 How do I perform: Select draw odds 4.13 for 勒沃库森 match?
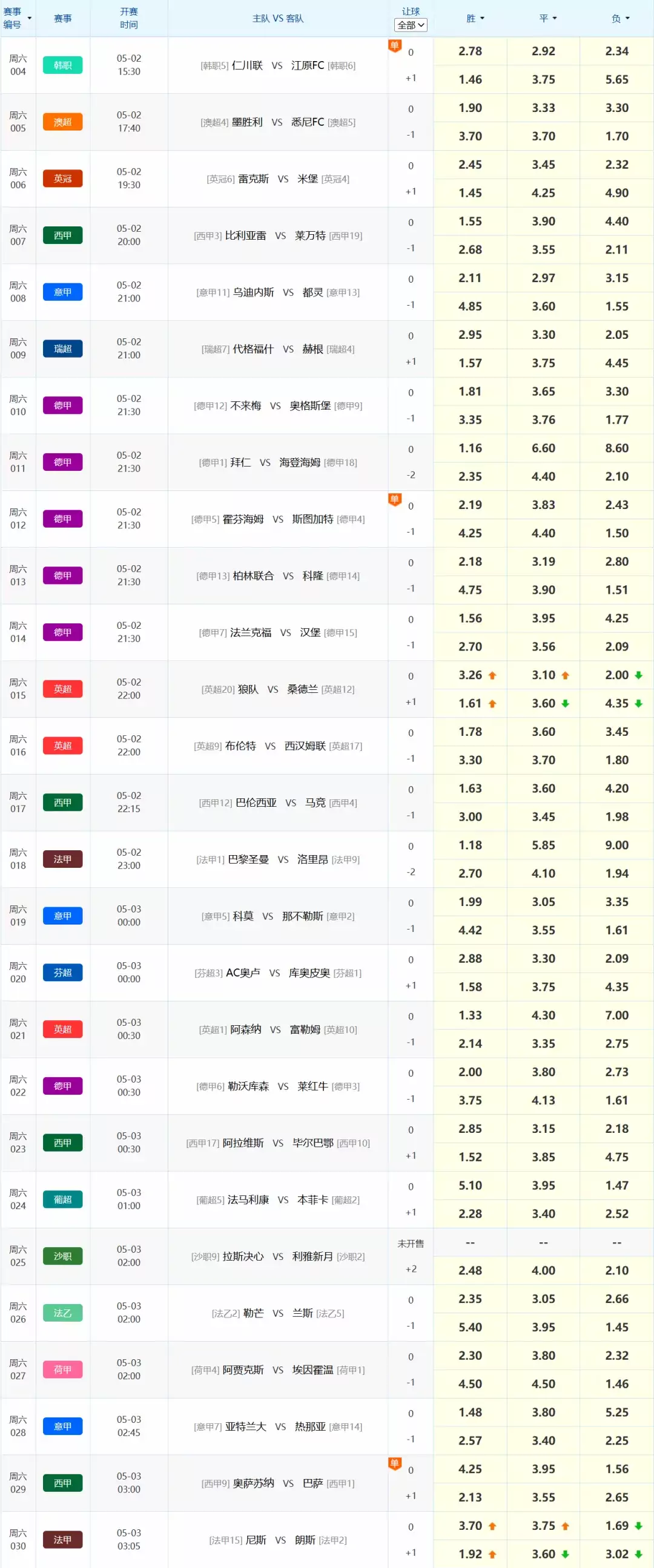coord(543,1101)
